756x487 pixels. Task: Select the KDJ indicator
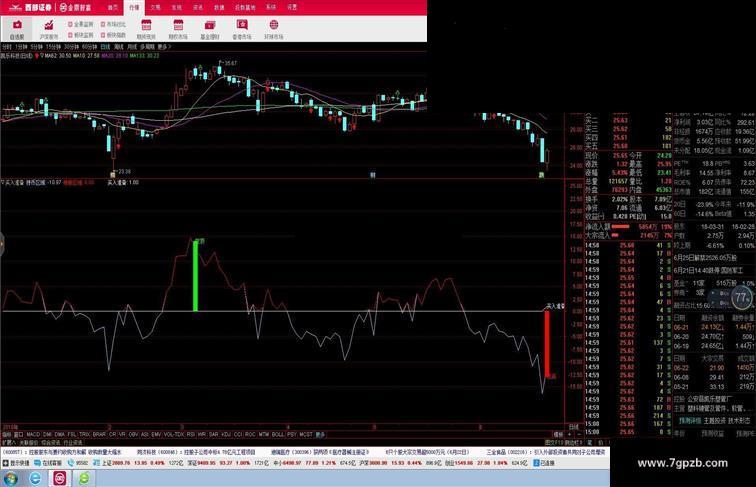[x=225, y=434]
